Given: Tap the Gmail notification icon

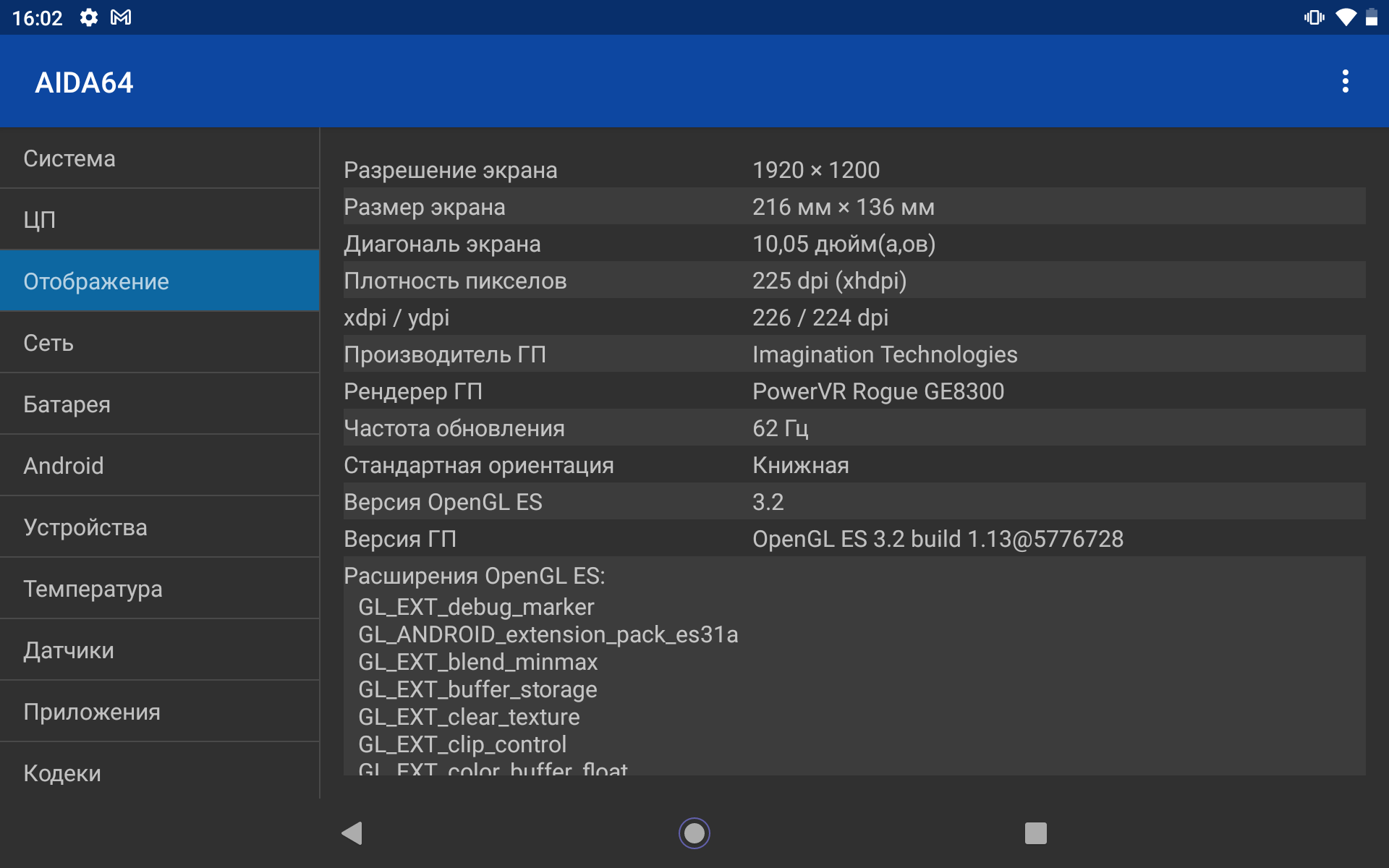Looking at the screenshot, I should [121, 17].
